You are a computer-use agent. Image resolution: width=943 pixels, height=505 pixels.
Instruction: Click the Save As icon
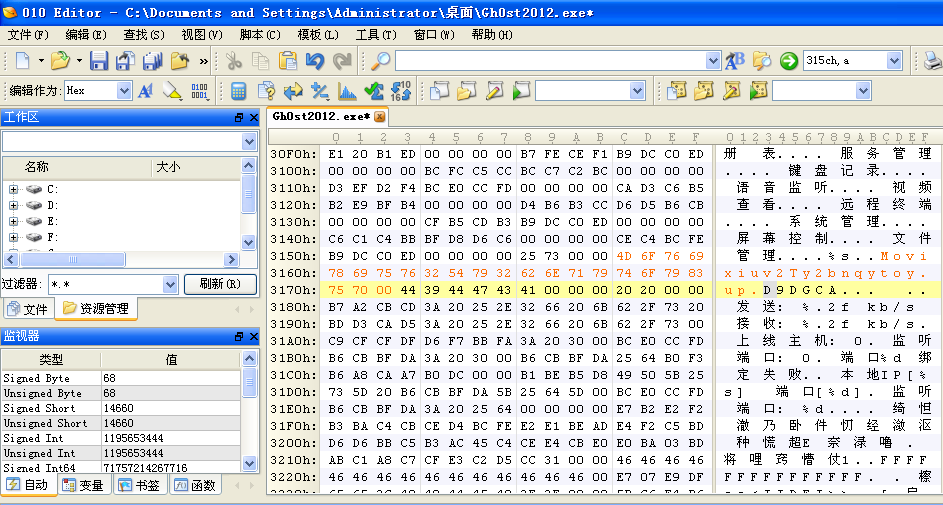point(126,60)
